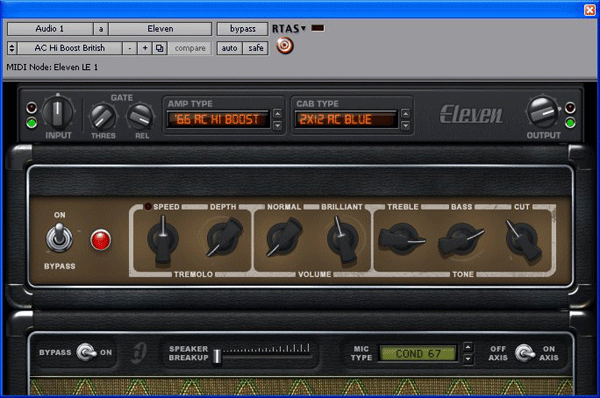Screen dimensions: 600x398
Task: Open the Audio 1 track selector
Action: [50, 29]
